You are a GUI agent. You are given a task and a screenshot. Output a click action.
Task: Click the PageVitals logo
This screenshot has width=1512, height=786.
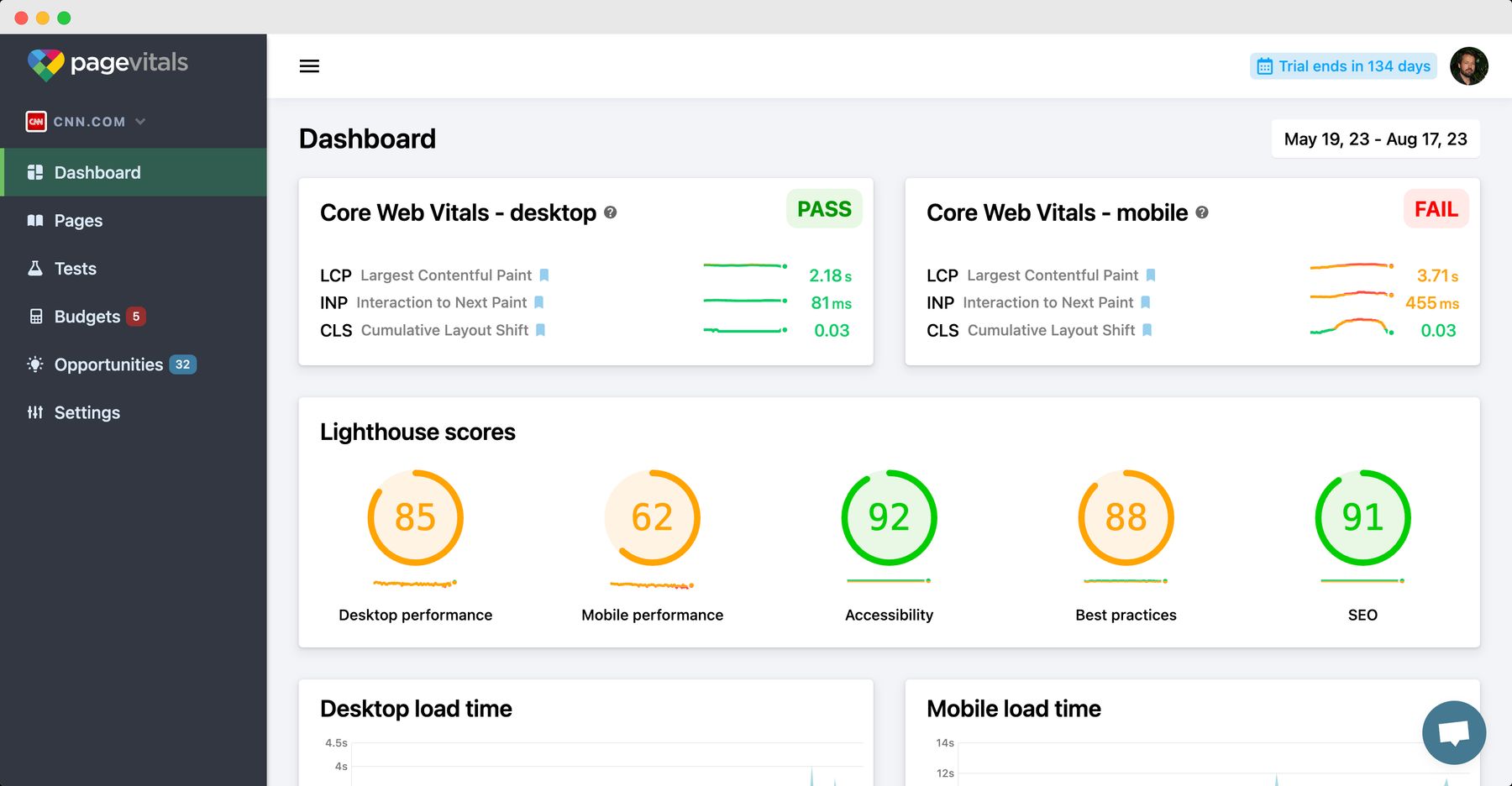[108, 63]
